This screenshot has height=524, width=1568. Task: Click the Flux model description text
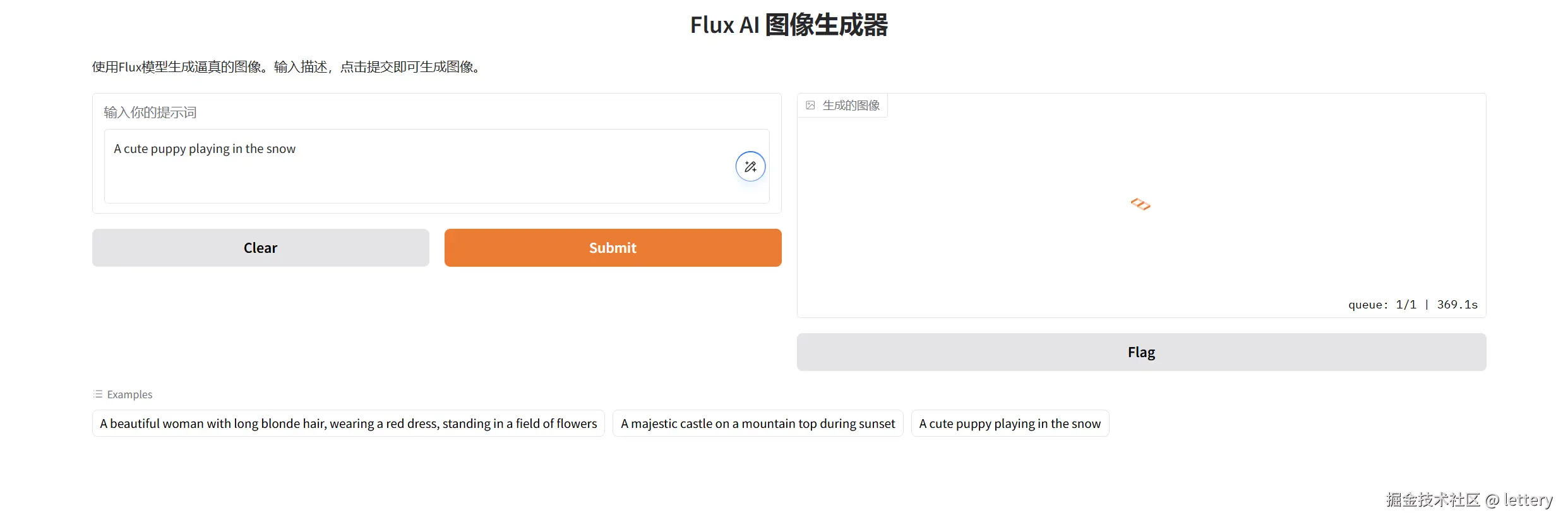pyautogui.click(x=288, y=67)
